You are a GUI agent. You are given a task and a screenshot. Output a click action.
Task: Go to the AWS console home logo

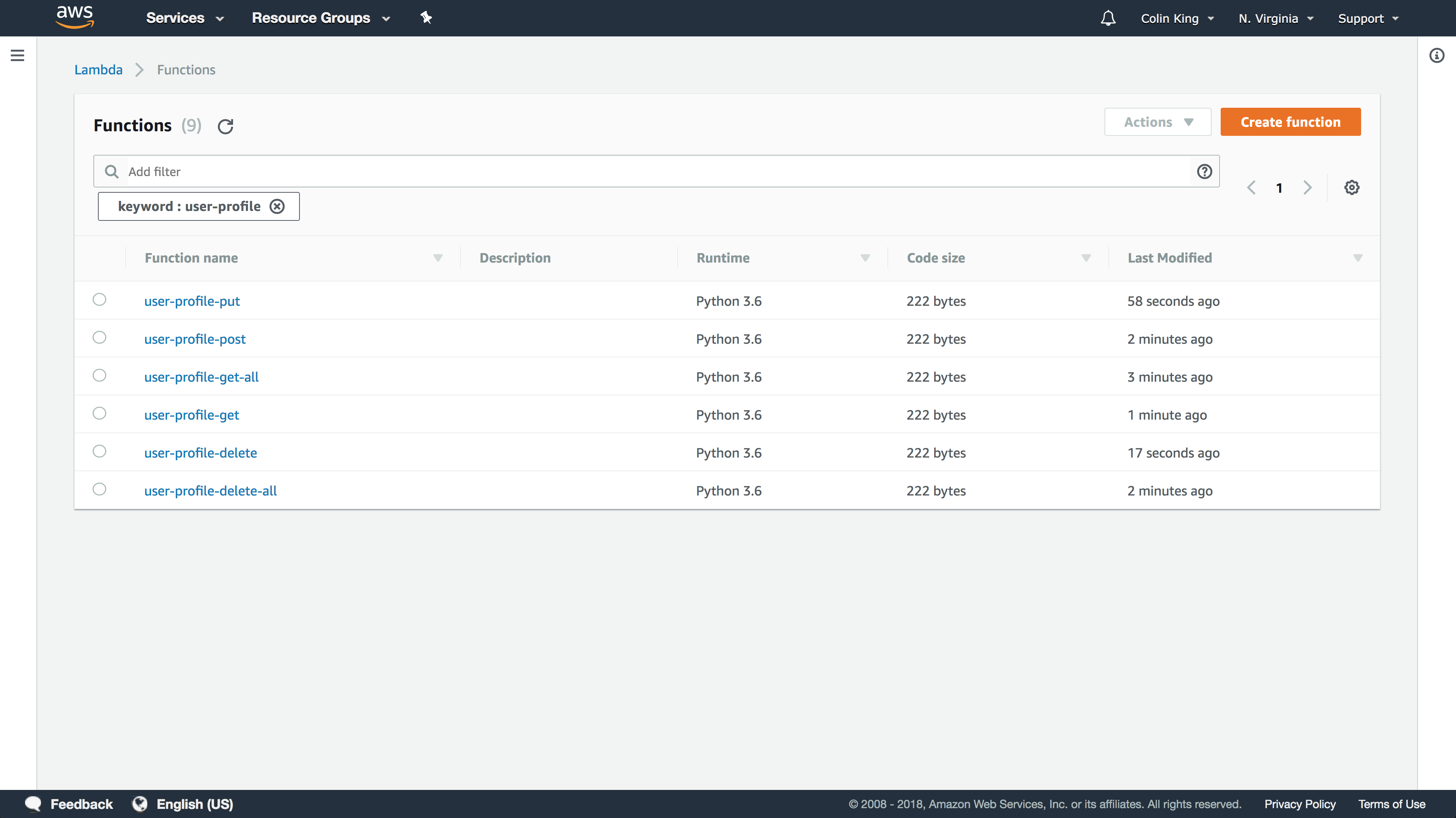[x=75, y=17]
